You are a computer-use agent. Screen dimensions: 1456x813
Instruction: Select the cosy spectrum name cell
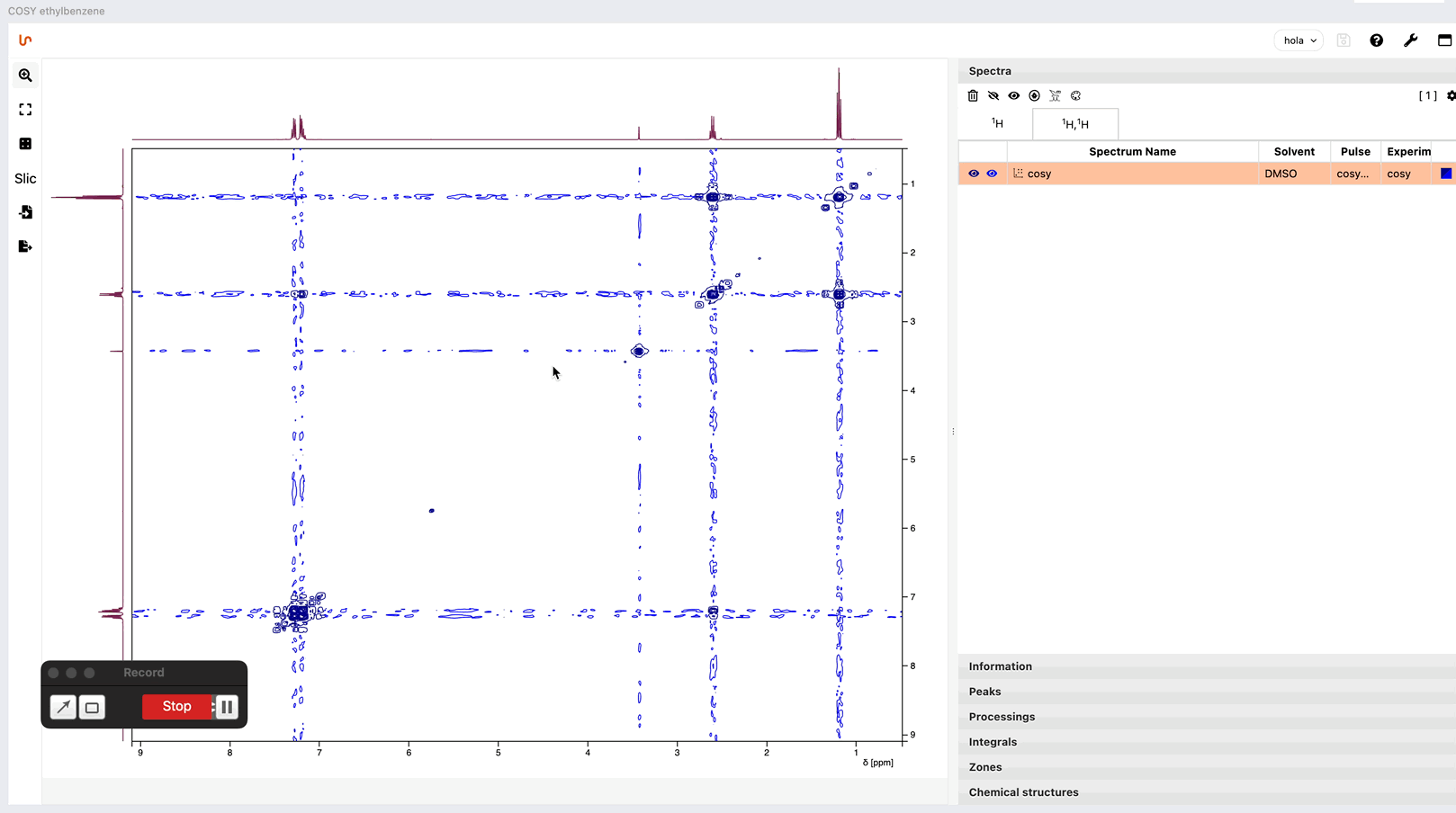coord(1132,174)
